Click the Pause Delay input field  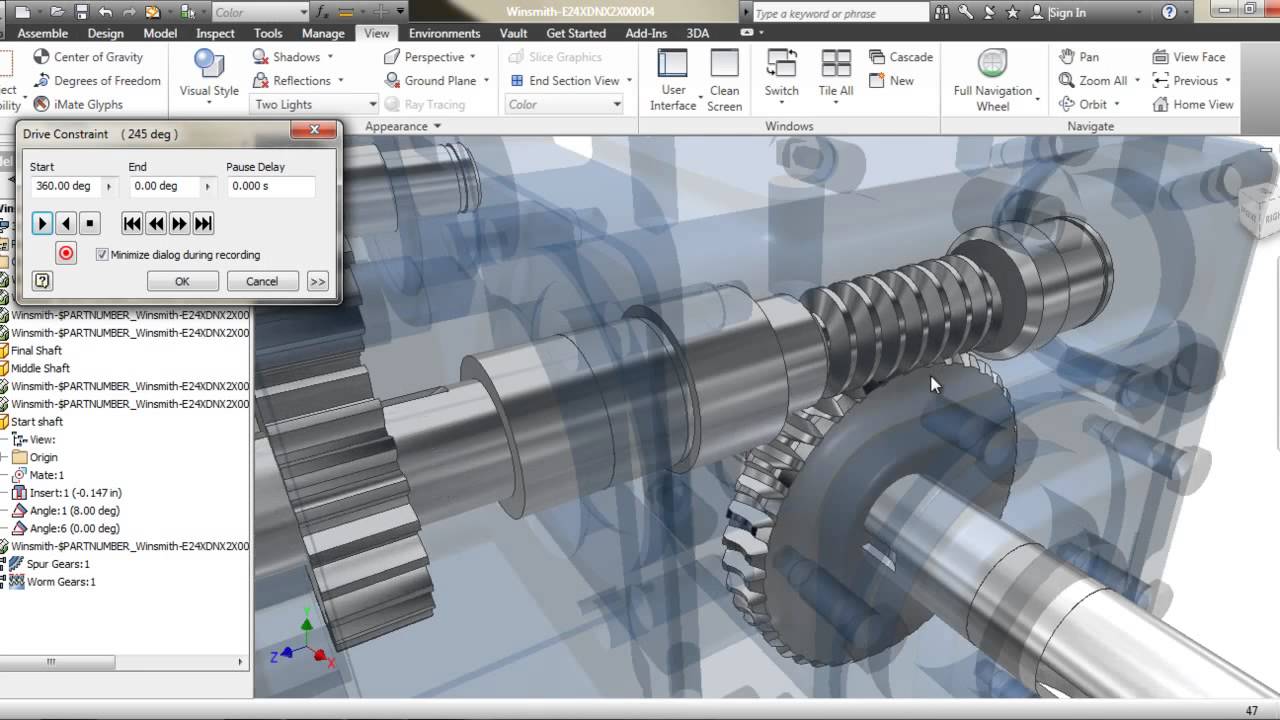pyautogui.click(x=270, y=186)
